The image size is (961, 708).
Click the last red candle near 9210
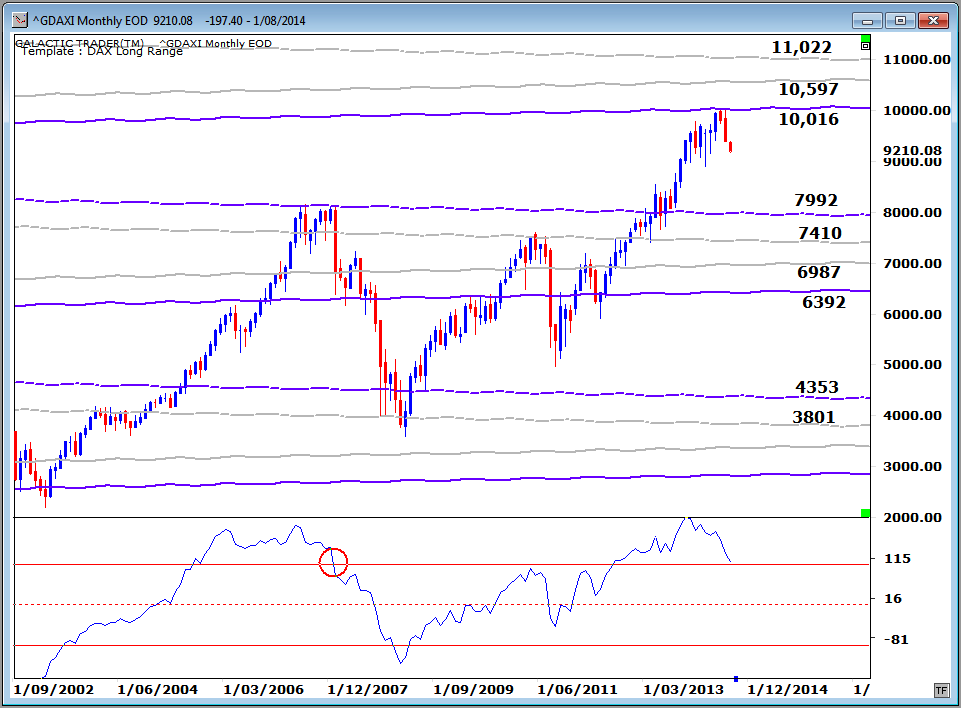(731, 147)
